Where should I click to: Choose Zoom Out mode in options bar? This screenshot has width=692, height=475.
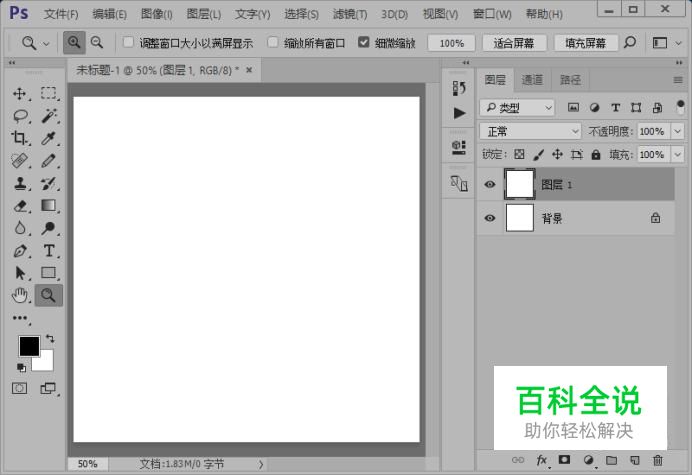point(97,43)
